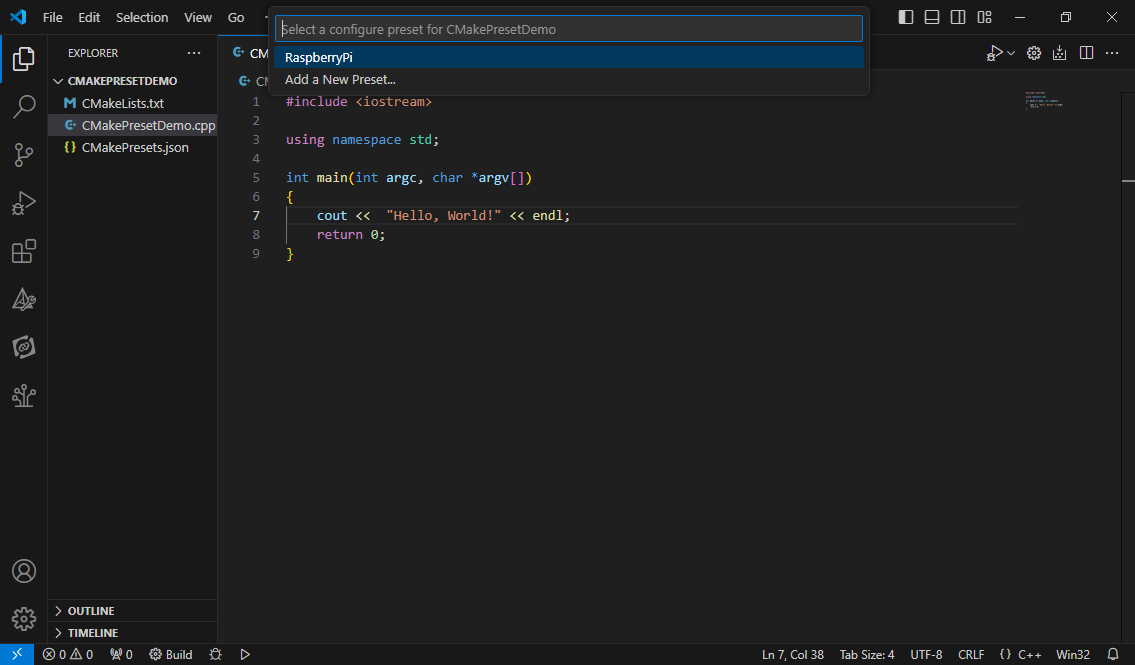Change UTF-8 encoding in status bar
The height and width of the screenshot is (665, 1135).
point(926,654)
